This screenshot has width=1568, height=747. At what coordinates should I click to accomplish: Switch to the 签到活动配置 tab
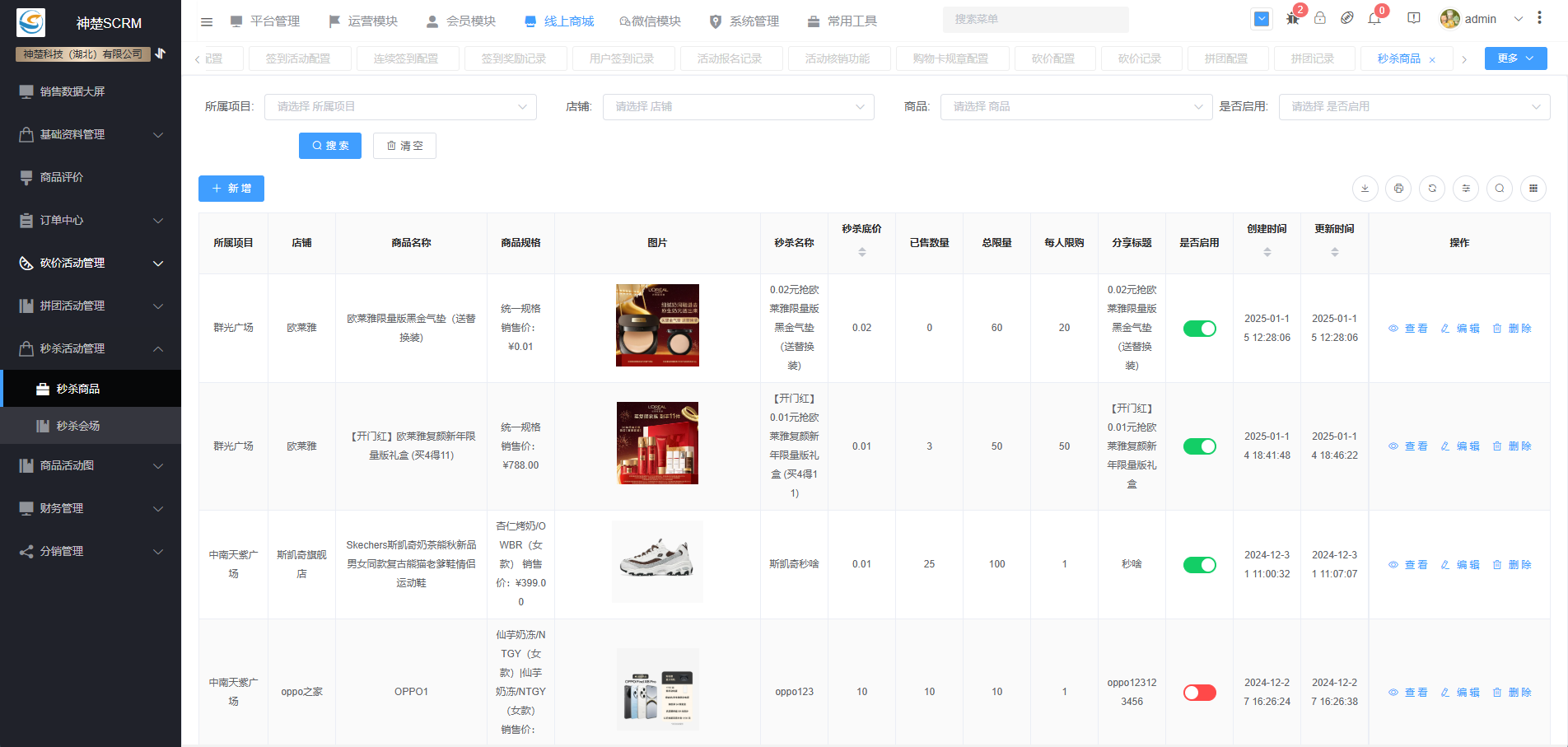tap(298, 59)
